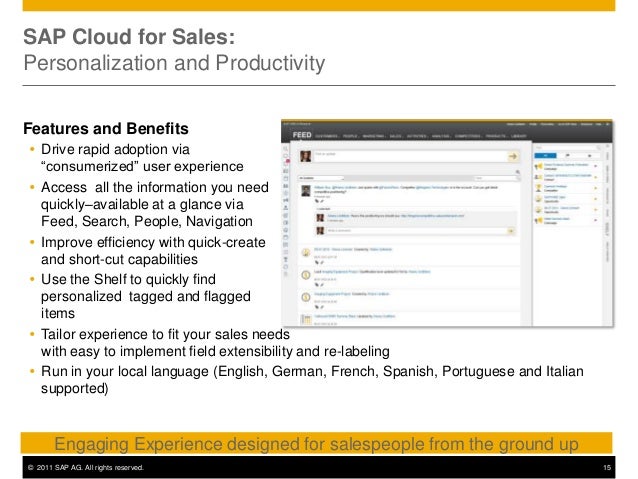Click the post-an-update text box
The width and height of the screenshot is (638, 479).
pyautogui.click(x=409, y=156)
